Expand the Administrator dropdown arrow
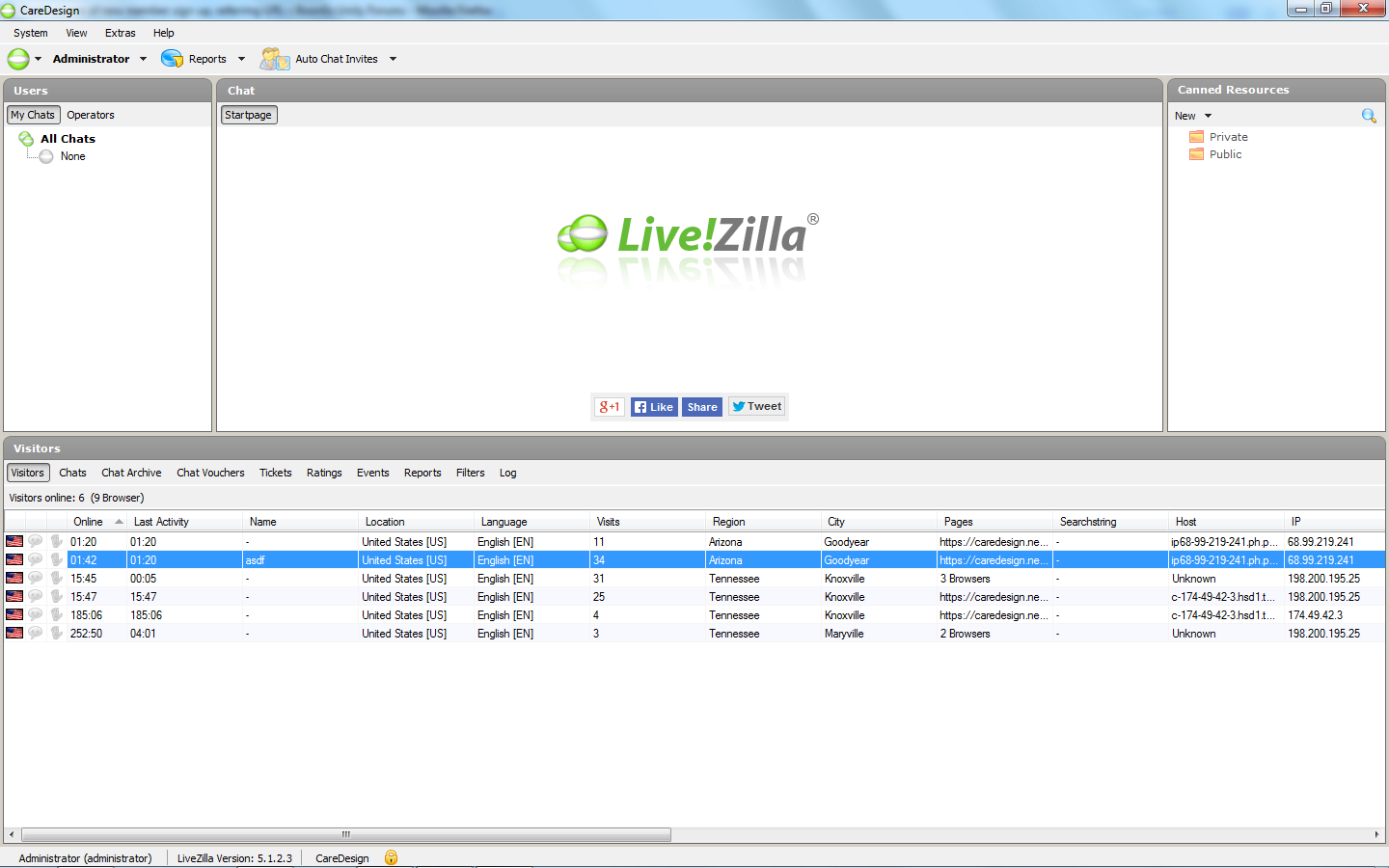Image resolution: width=1389 pixels, height=868 pixels. 144,59
